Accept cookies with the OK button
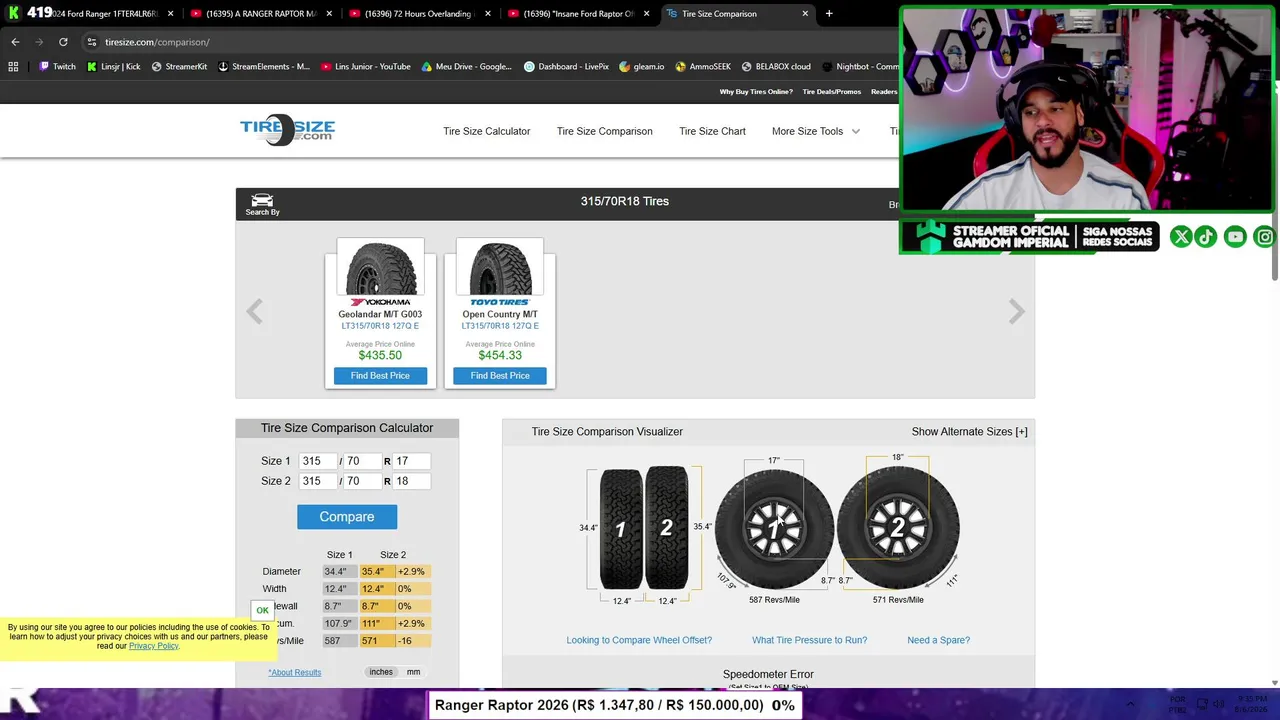The height and width of the screenshot is (720, 1280). click(262, 610)
